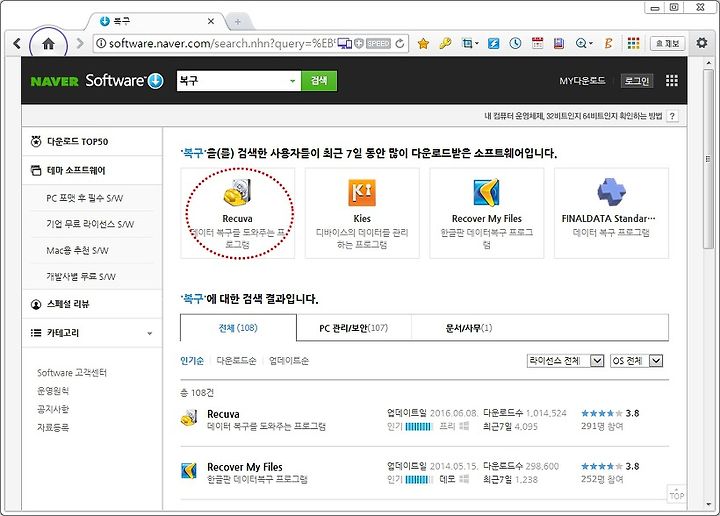The height and width of the screenshot is (516, 720).
Task: Open the zoom tool dropdown arrow
Action: click(x=591, y=44)
